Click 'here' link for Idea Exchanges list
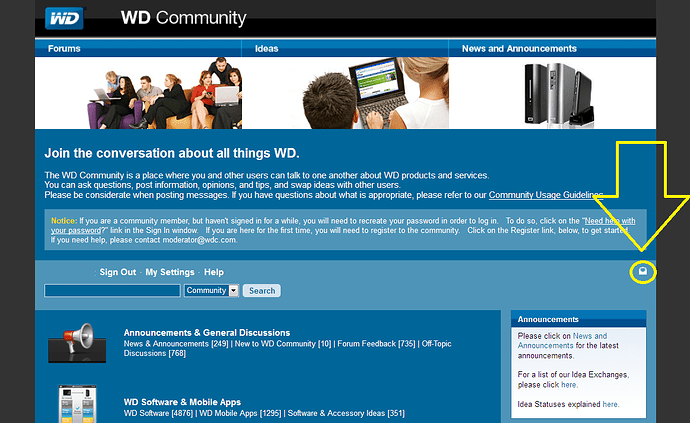The image size is (690, 423). [x=569, y=385]
